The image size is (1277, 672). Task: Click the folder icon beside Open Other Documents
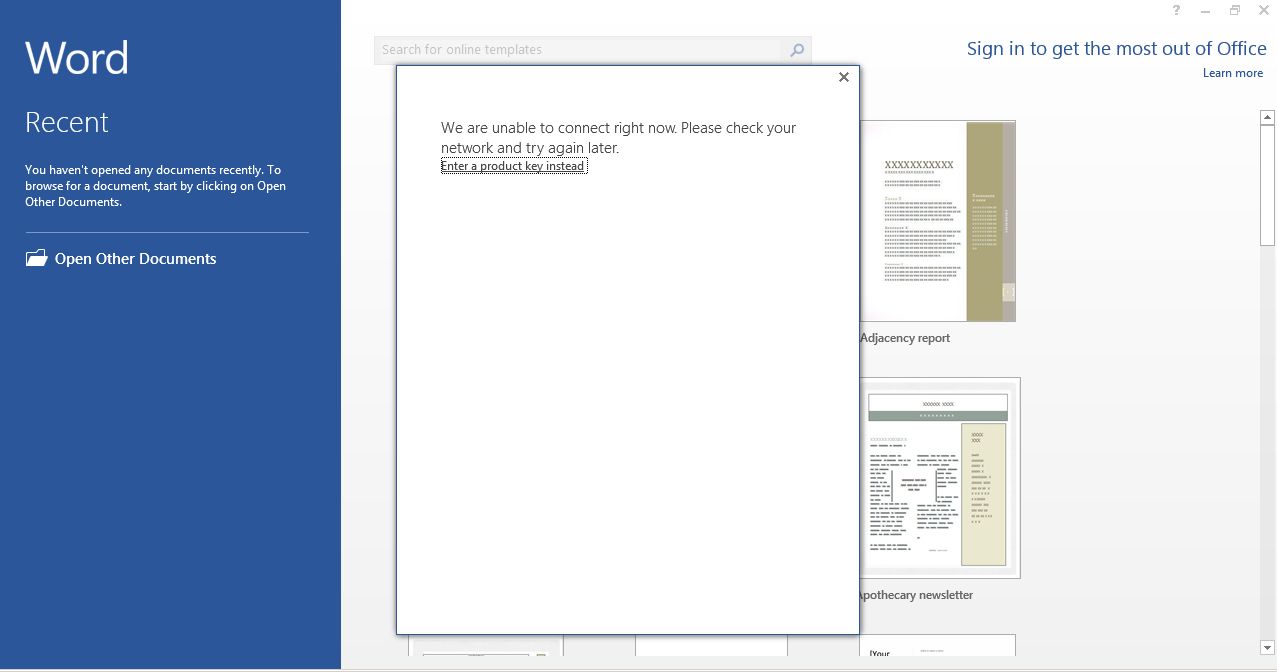coord(36,258)
